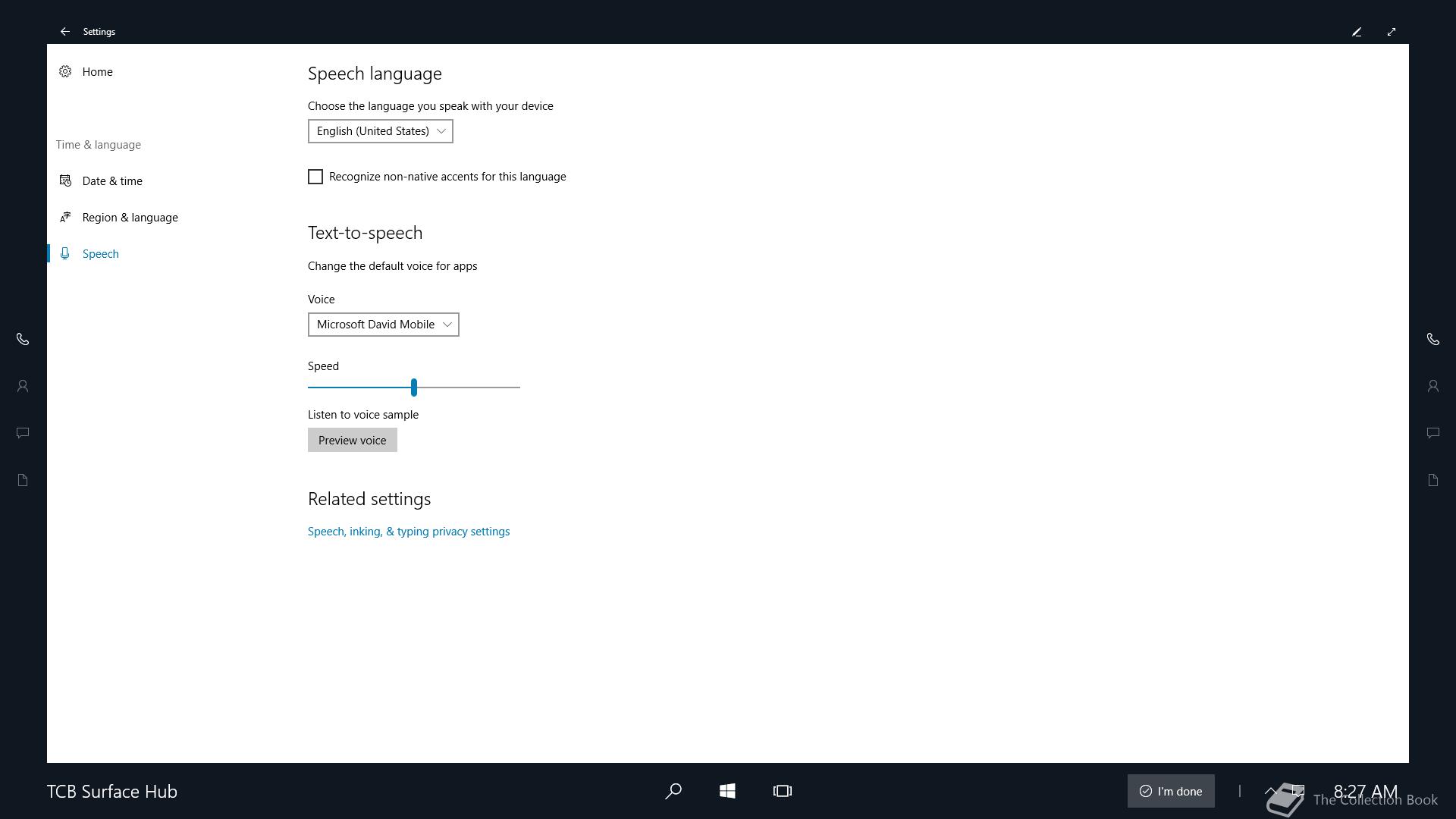Open Task View on the taskbar
Image resolution: width=1456 pixels, height=819 pixels.
[783, 791]
